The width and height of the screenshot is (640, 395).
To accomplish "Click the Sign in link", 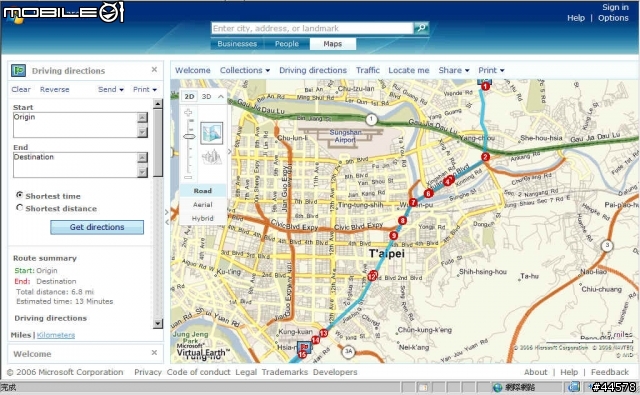I will tap(615, 7).
